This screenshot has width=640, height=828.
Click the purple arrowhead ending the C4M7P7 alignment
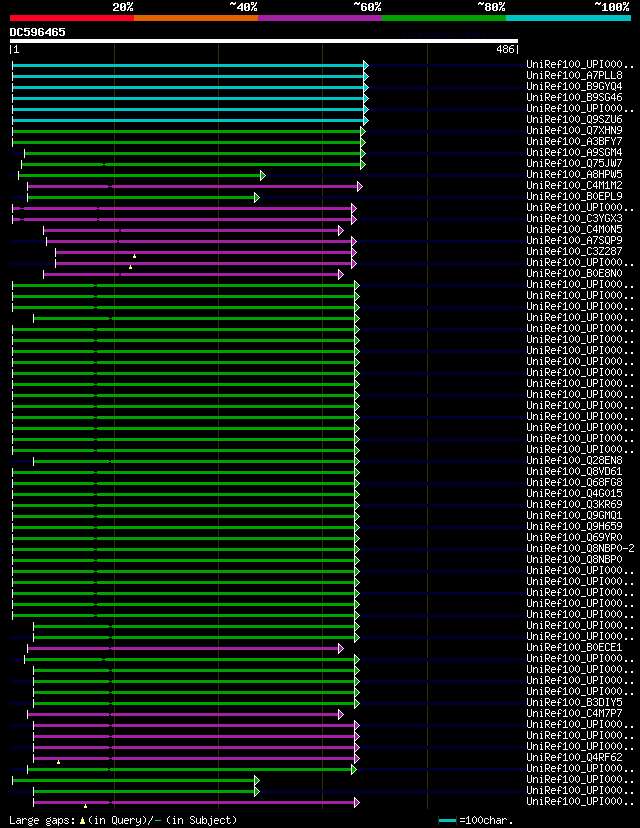(x=341, y=714)
